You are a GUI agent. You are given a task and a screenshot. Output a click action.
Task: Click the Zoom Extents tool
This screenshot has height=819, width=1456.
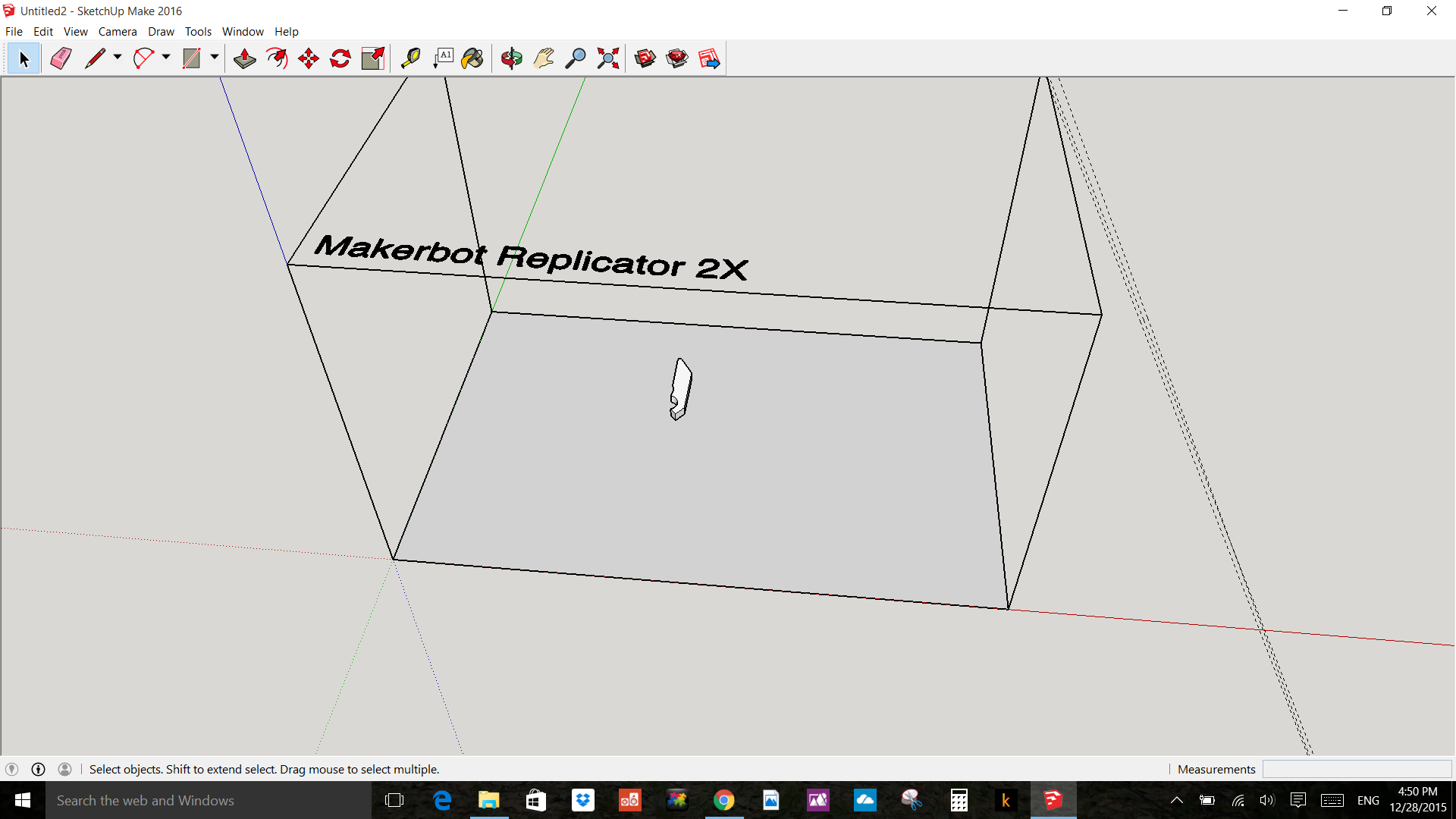tap(608, 58)
